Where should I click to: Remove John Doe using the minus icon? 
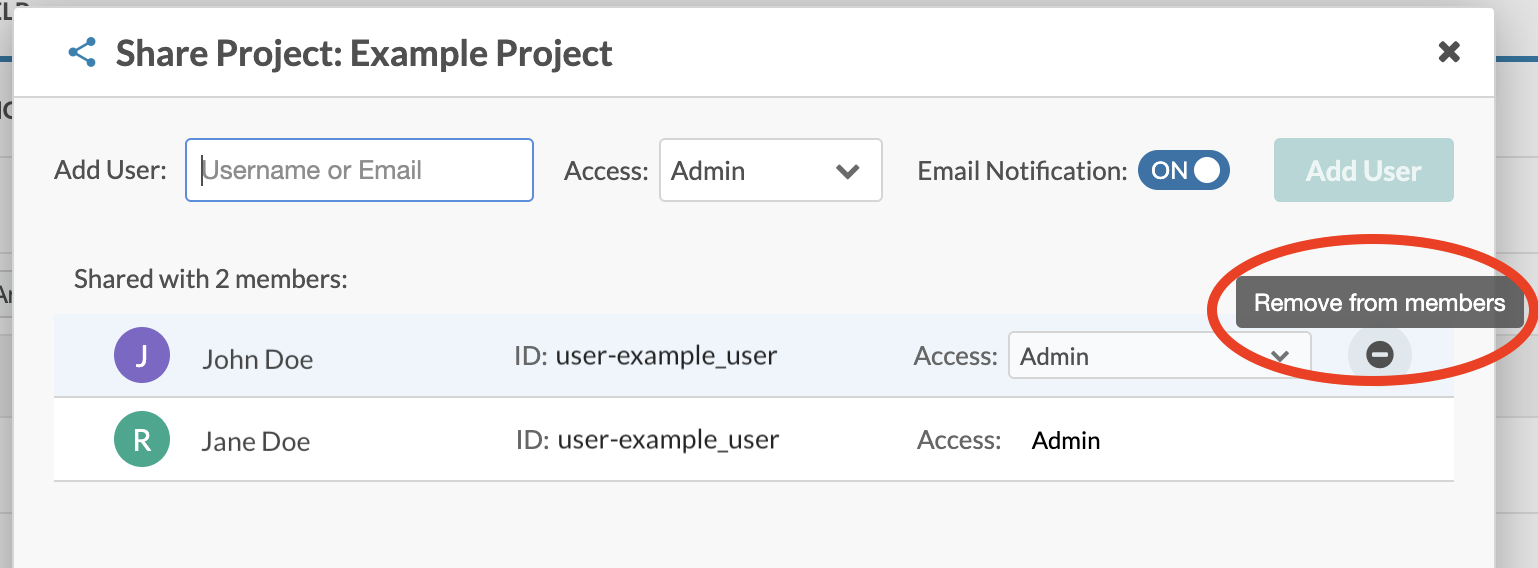tap(1379, 354)
